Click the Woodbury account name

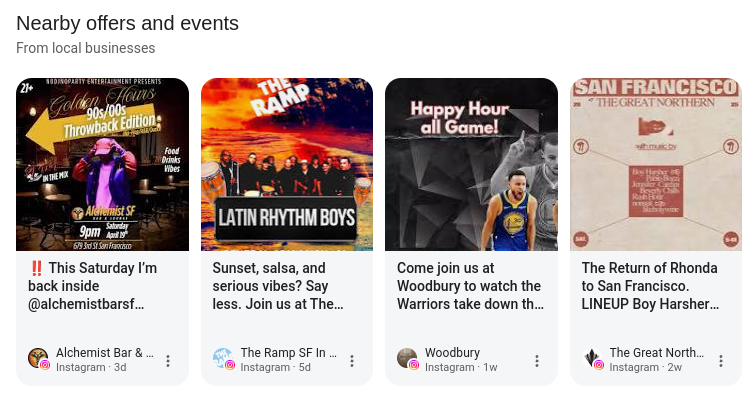coord(452,353)
